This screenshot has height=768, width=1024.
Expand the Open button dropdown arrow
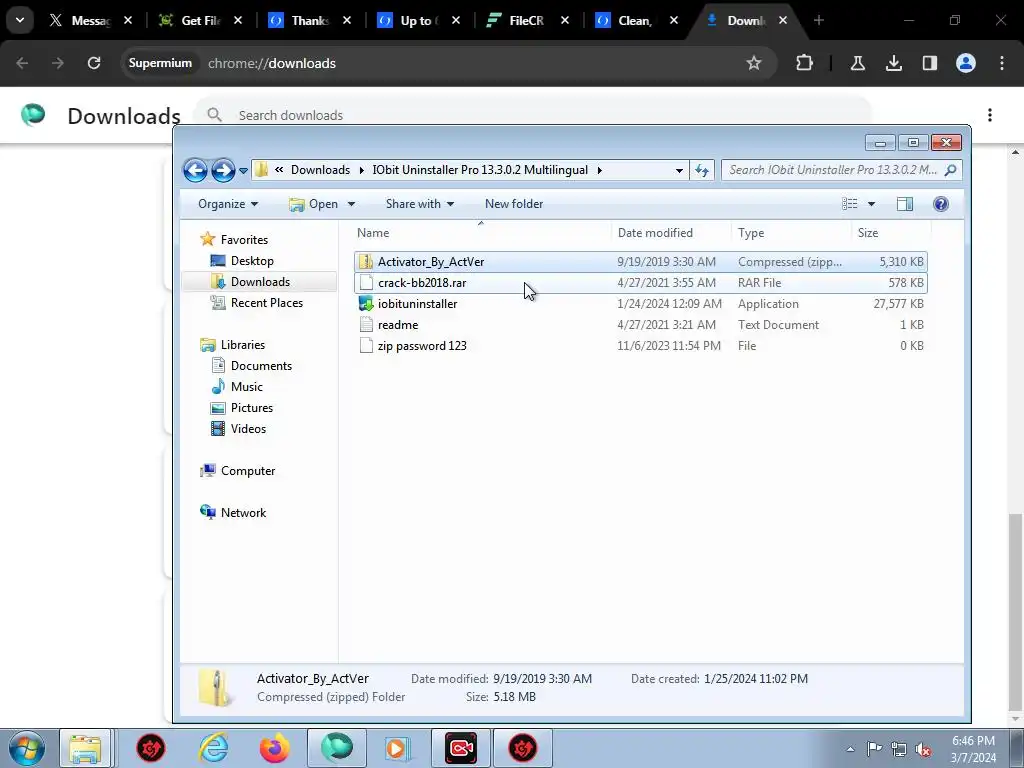pos(351,204)
